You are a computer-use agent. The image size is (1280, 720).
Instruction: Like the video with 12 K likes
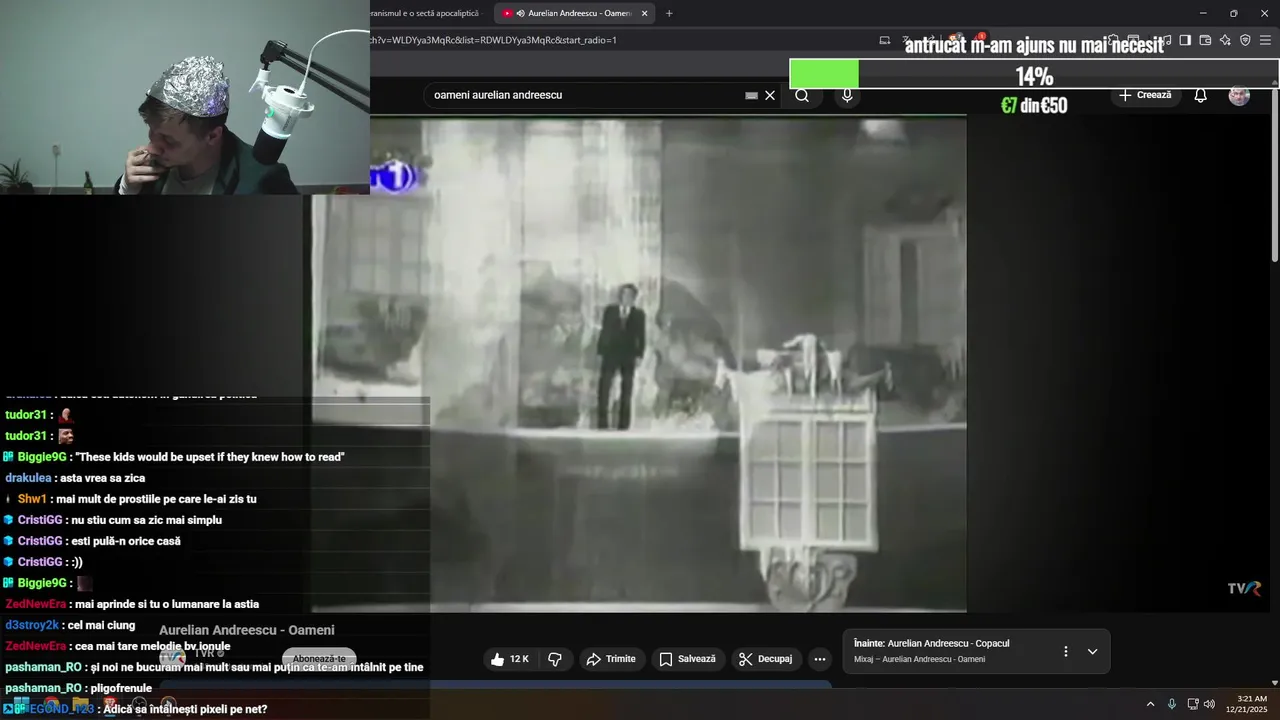[x=510, y=659]
